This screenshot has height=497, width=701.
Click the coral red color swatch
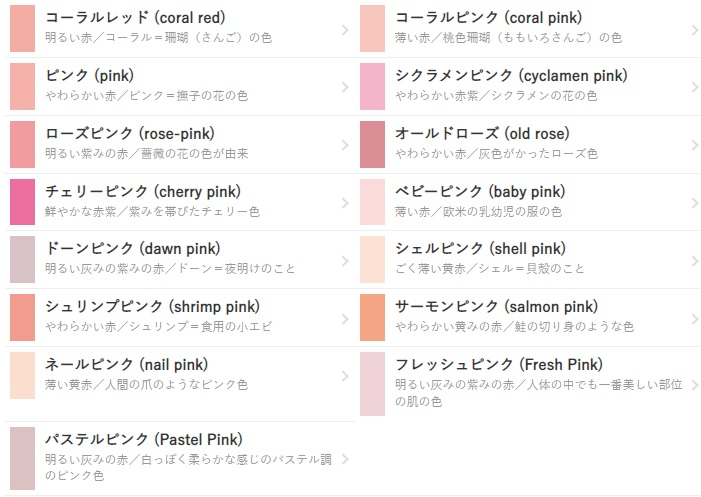point(22,29)
